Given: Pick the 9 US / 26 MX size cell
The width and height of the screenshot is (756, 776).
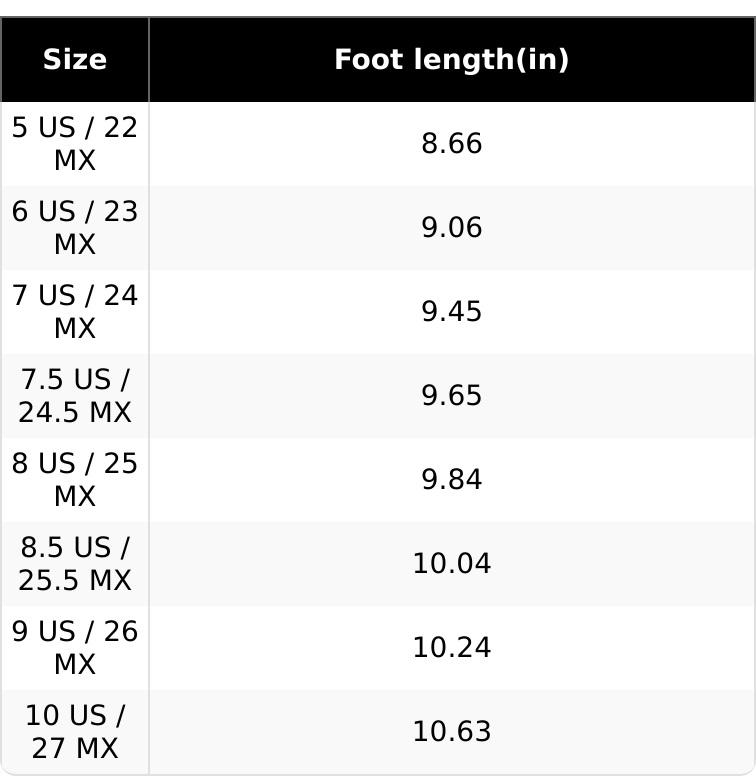Looking at the screenshot, I should [75, 648].
